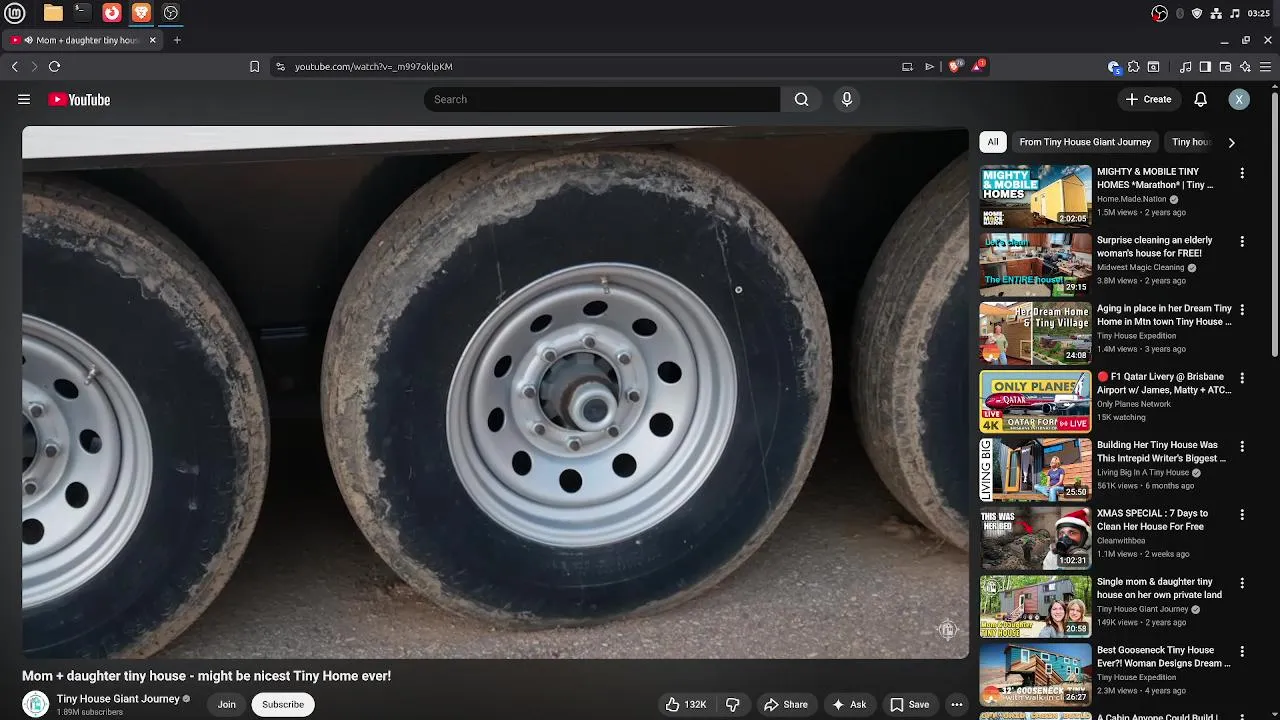Open MIGHTY & MOBILE TINY HOMES thumbnail
1280x720 pixels.
point(1035,196)
